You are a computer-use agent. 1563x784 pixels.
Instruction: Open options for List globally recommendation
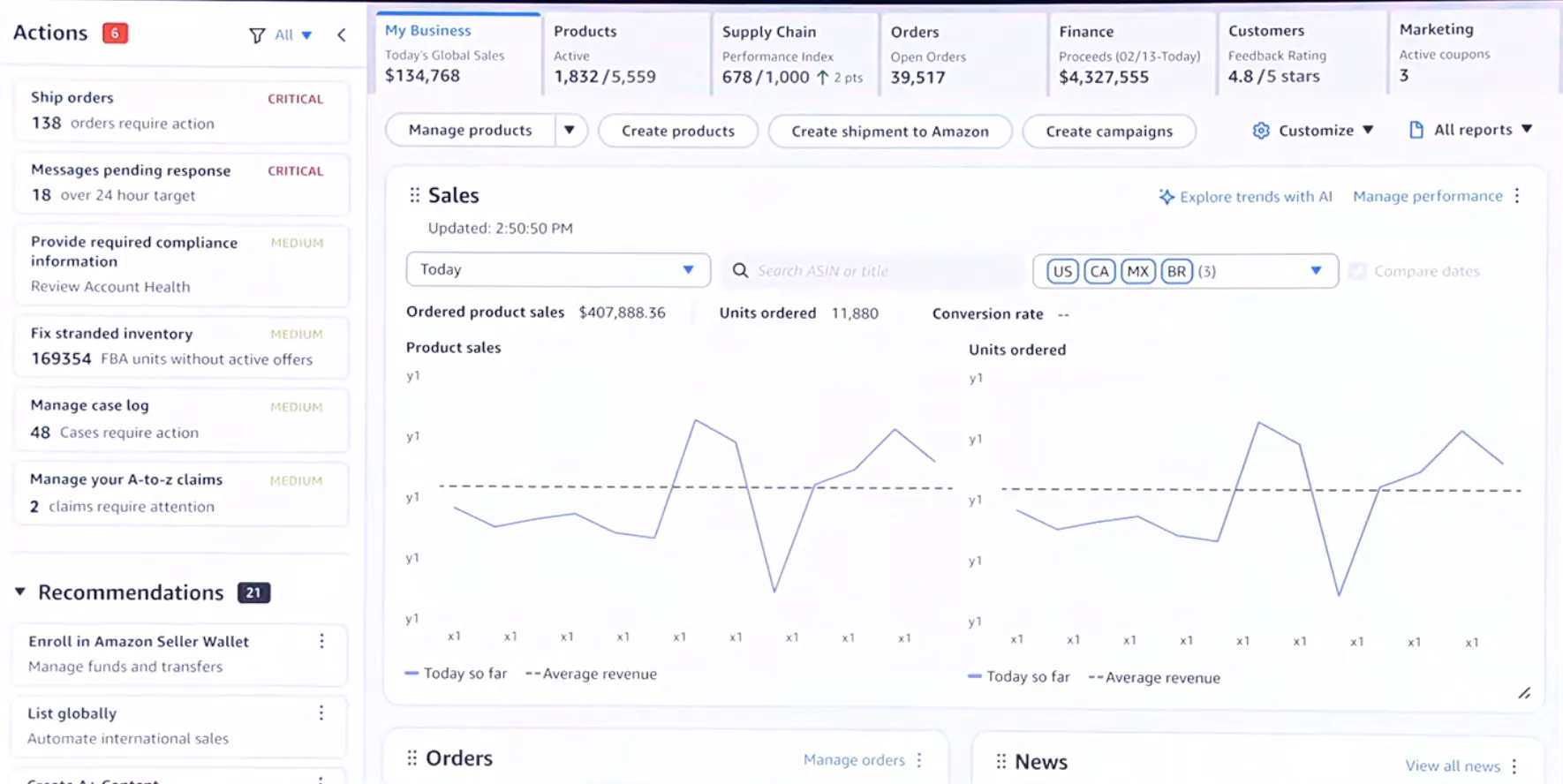click(x=321, y=712)
